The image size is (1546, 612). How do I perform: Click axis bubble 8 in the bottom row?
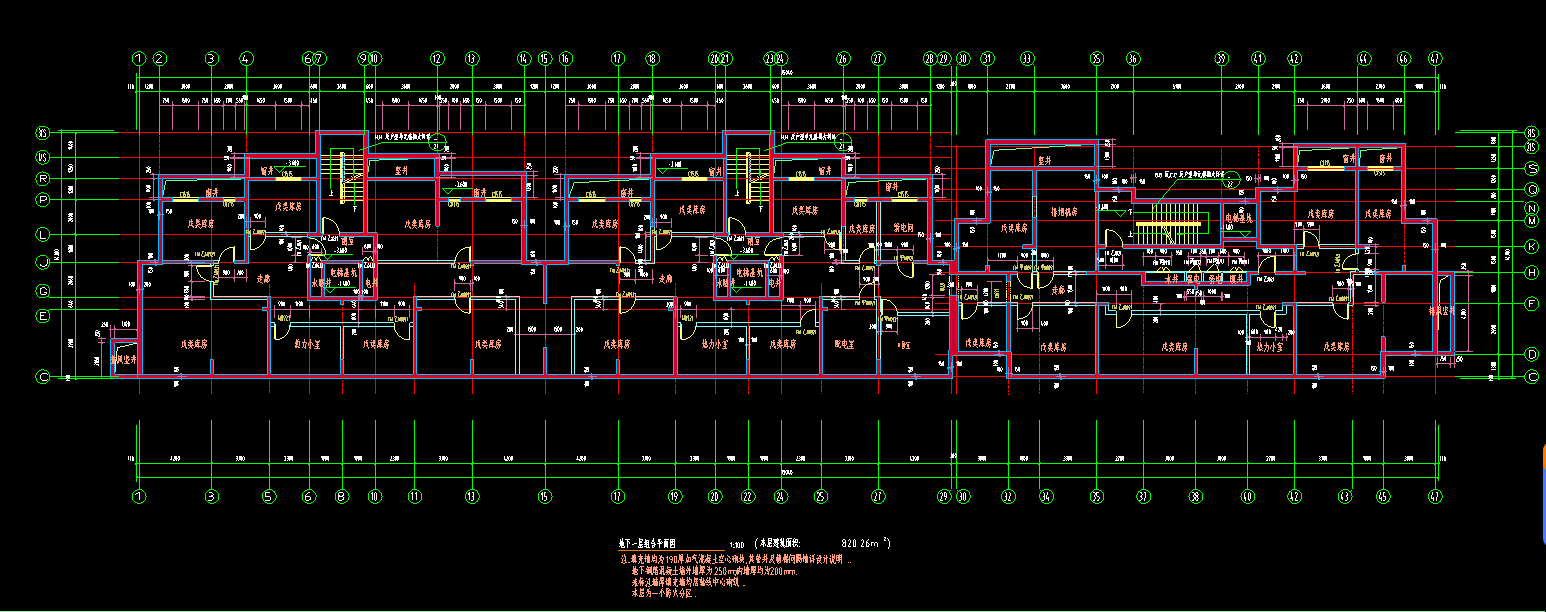[x=341, y=496]
